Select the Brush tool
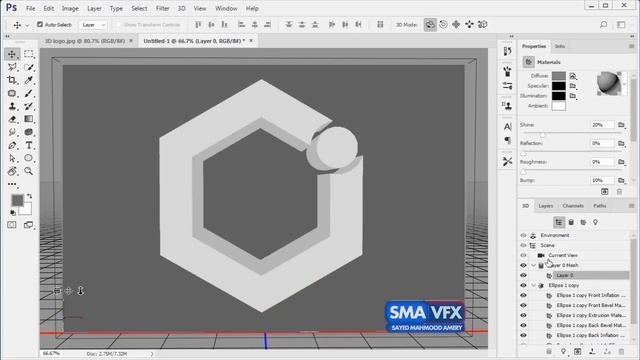 (29, 93)
